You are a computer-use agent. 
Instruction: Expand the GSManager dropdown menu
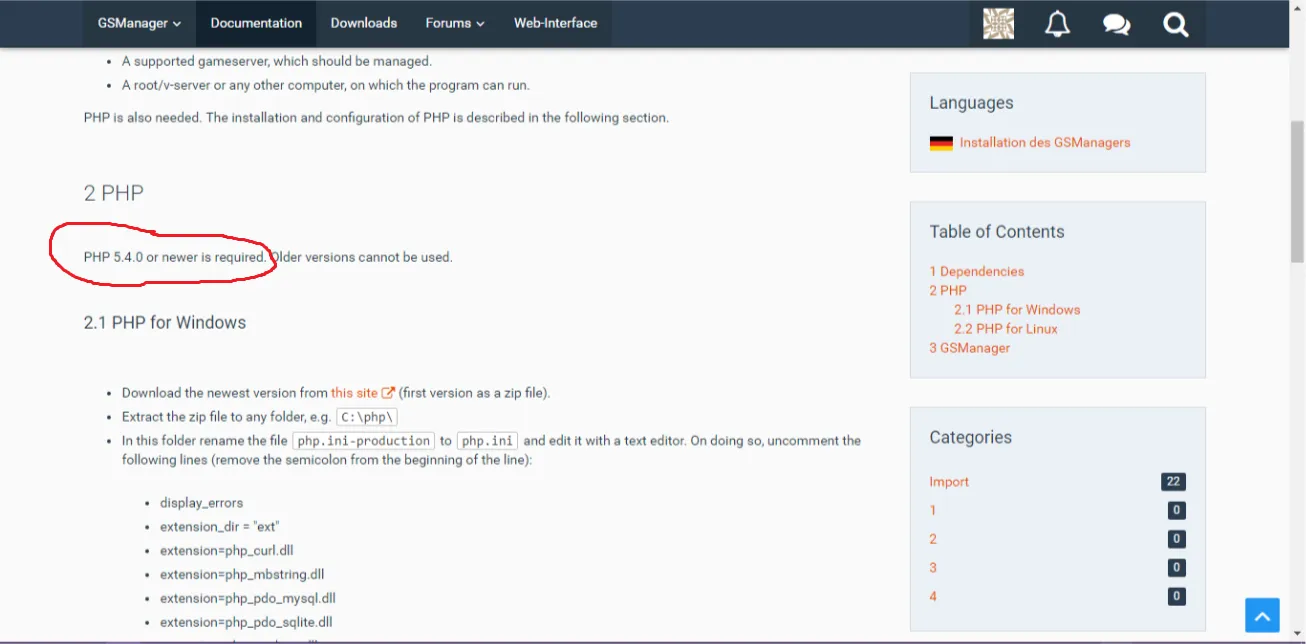[x=139, y=23]
